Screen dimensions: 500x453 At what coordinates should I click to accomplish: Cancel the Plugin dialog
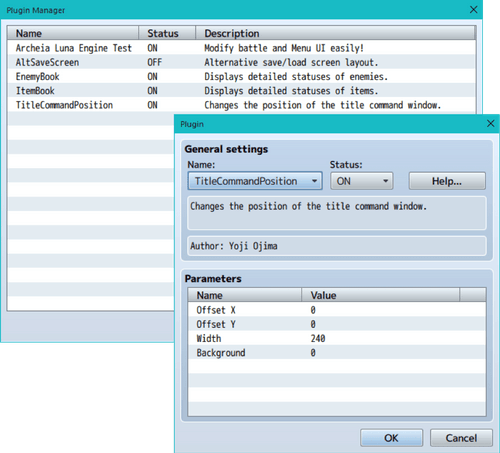[x=461, y=438]
